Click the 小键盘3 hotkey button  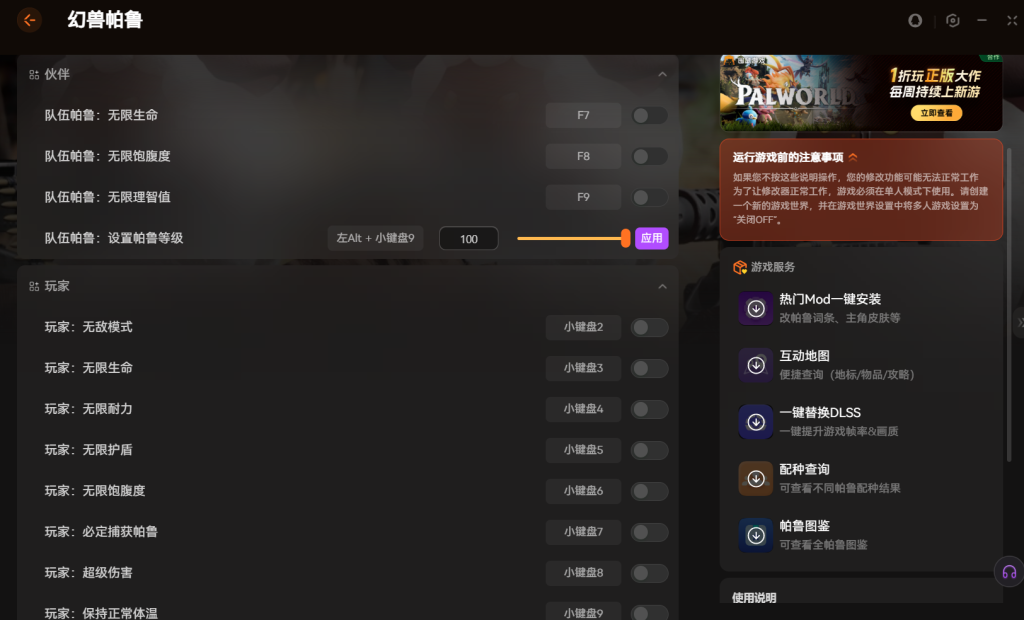pos(583,368)
